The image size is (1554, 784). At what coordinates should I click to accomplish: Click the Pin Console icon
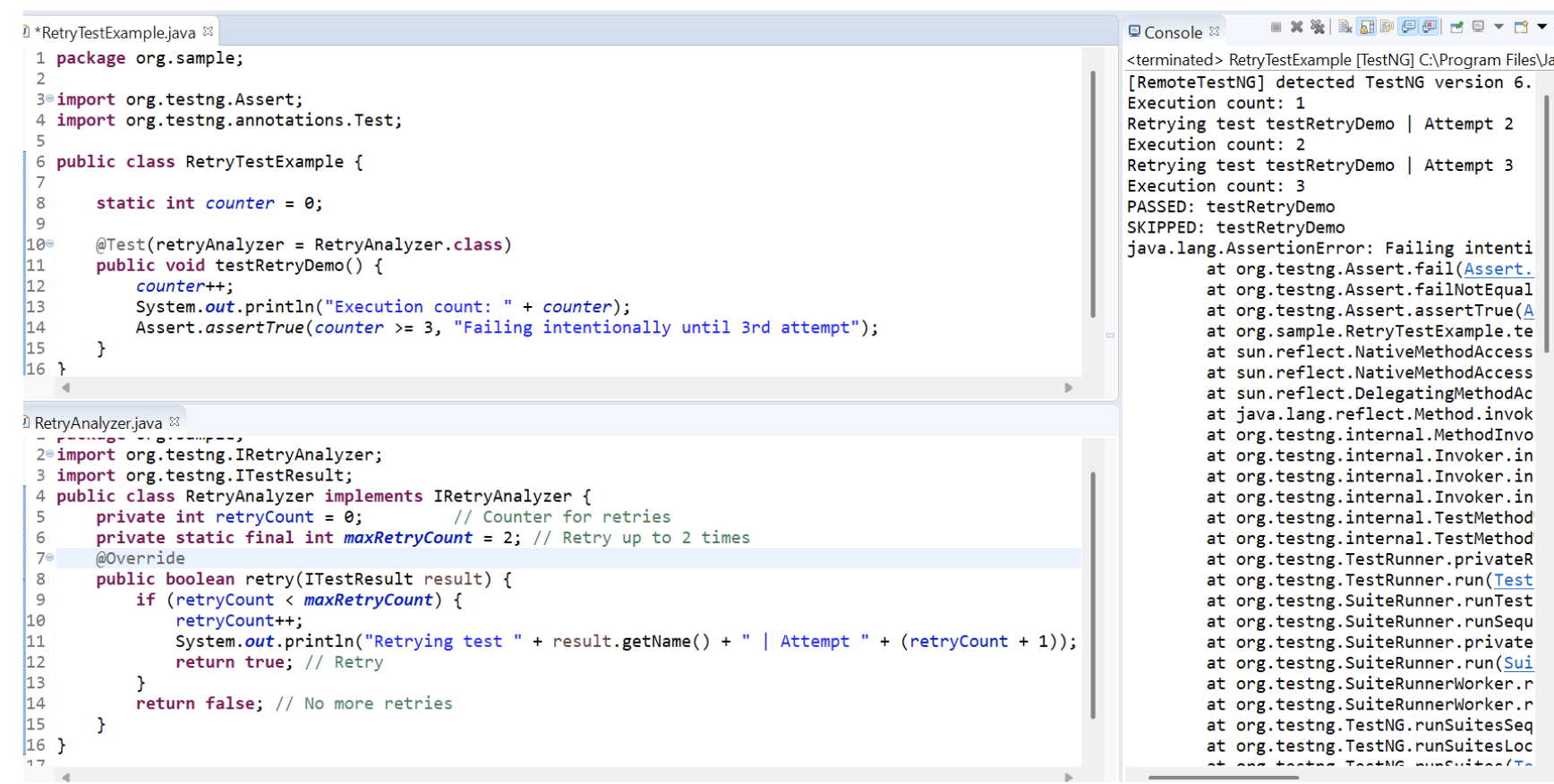click(x=1456, y=27)
